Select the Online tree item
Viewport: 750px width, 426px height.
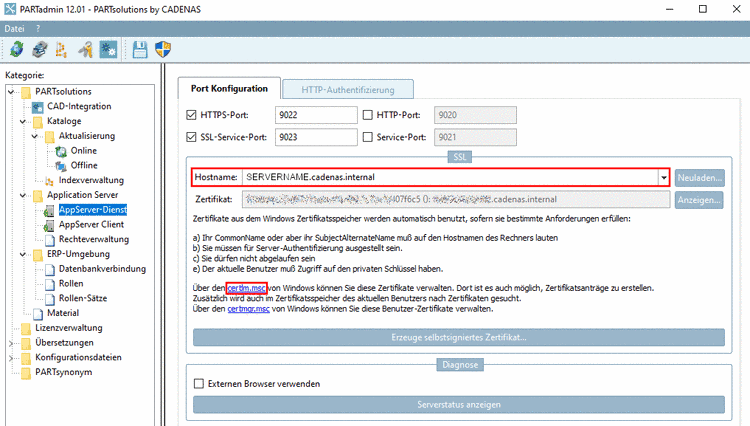click(x=84, y=151)
